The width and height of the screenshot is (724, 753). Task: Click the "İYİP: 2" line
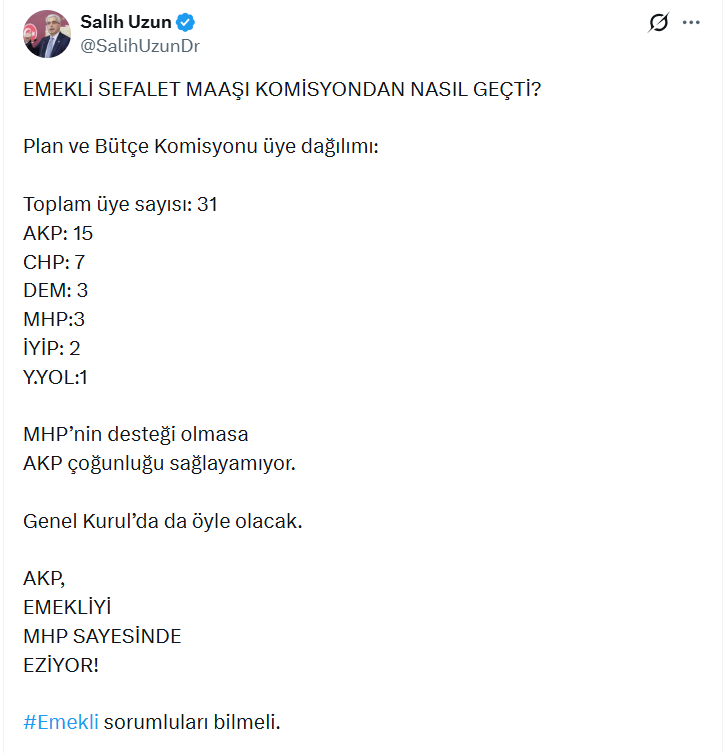click(52, 349)
